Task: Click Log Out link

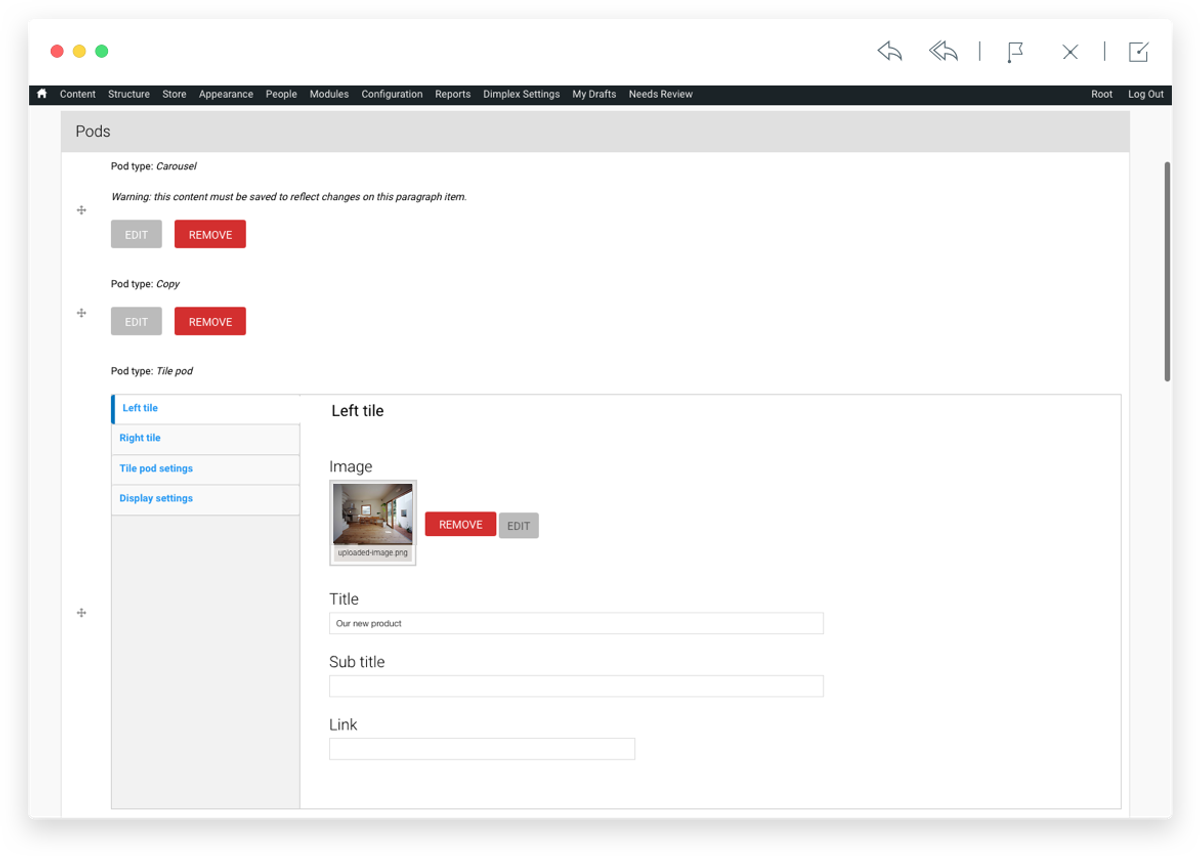Action: click(1146, 94)
